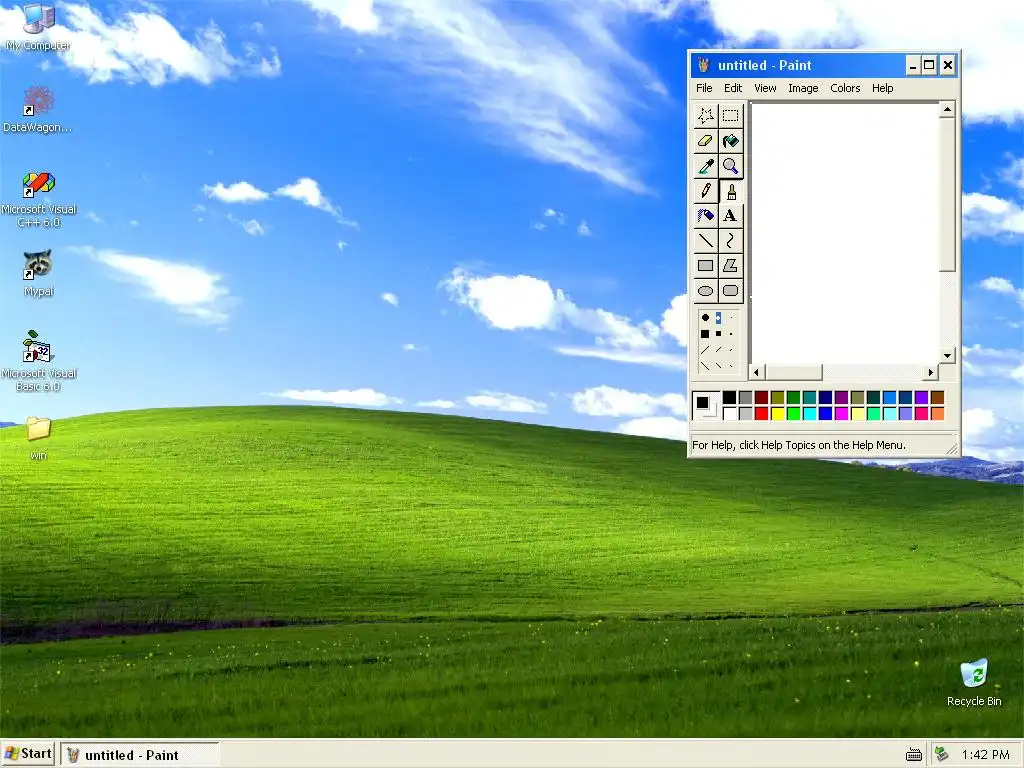Select the Polygon shape tool
The height and width of the screenshot is (768, 1024).
click(730, 266)
